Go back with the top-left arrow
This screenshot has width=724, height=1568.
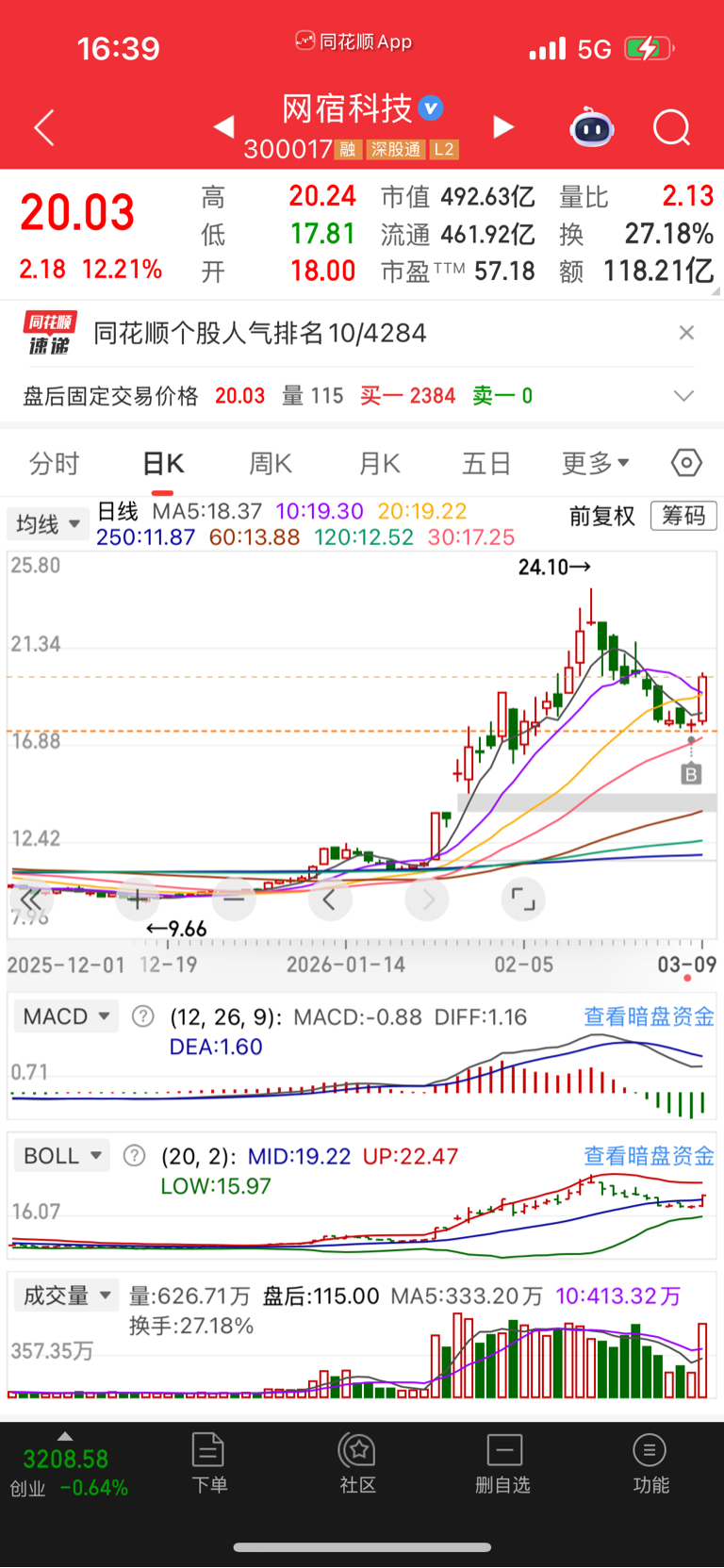click(x=44, y=128)
